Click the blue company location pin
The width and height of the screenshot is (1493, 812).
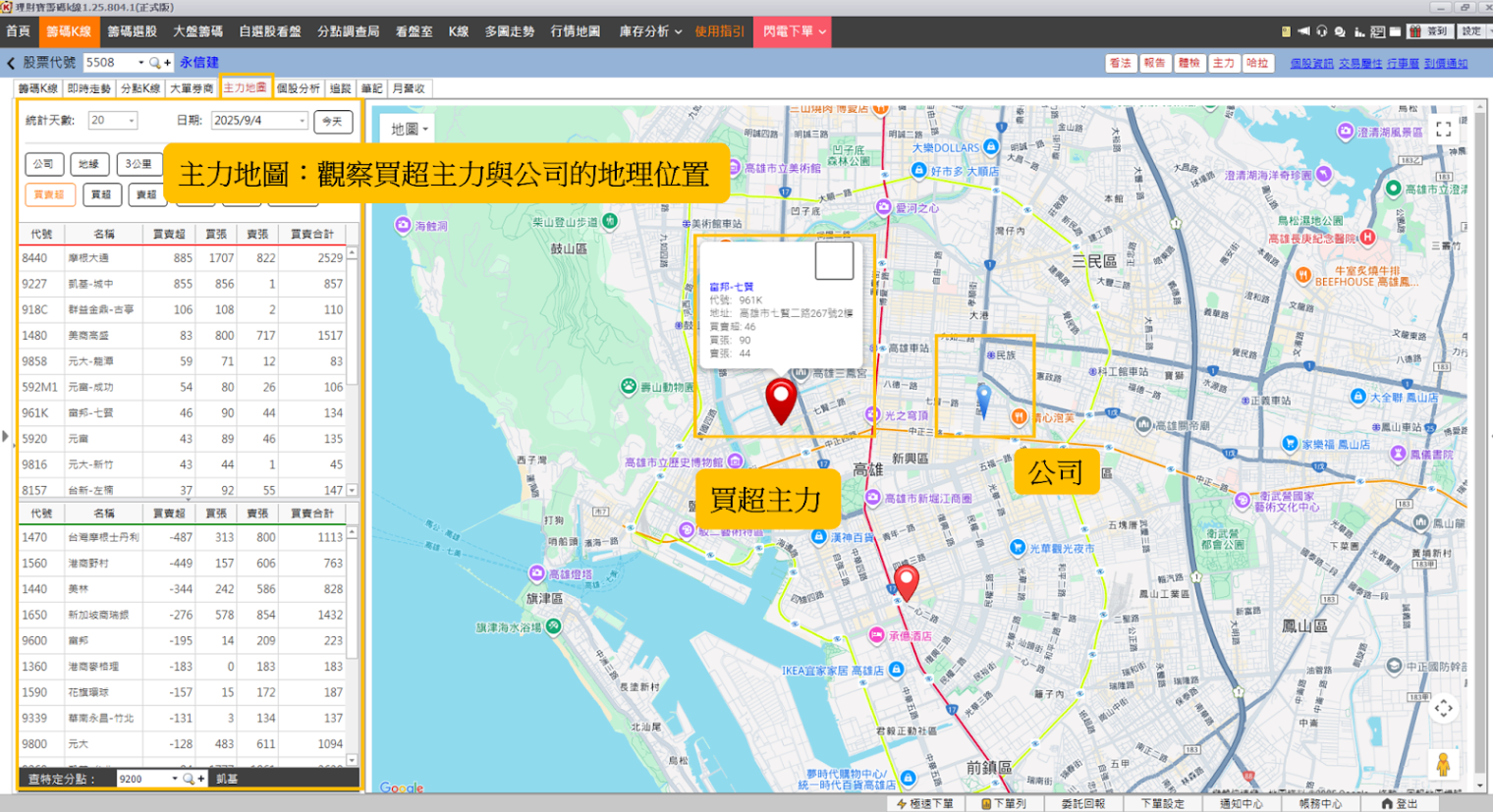(983, 401)
